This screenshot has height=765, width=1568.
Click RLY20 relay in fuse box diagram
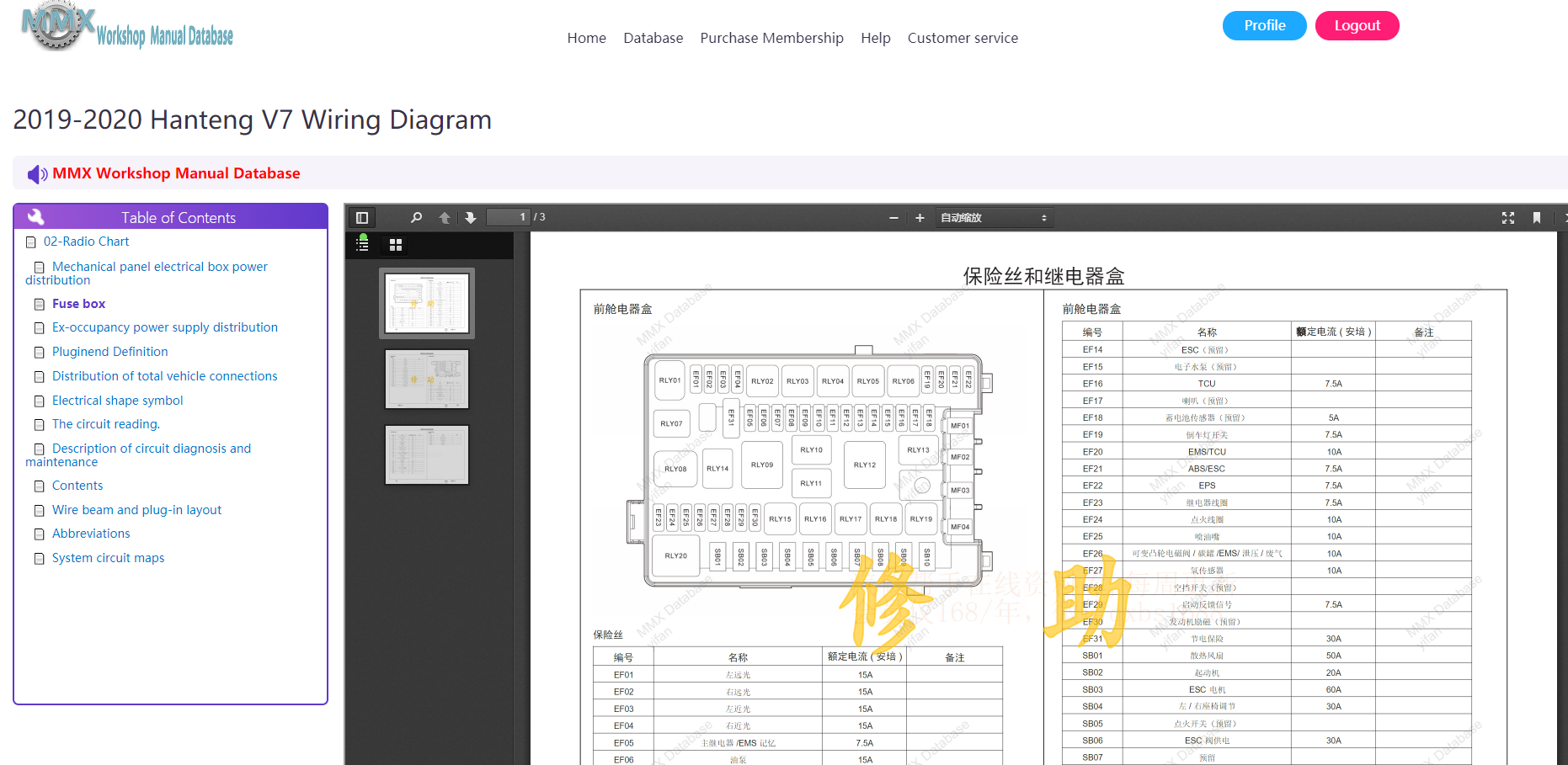click(676, 556)
